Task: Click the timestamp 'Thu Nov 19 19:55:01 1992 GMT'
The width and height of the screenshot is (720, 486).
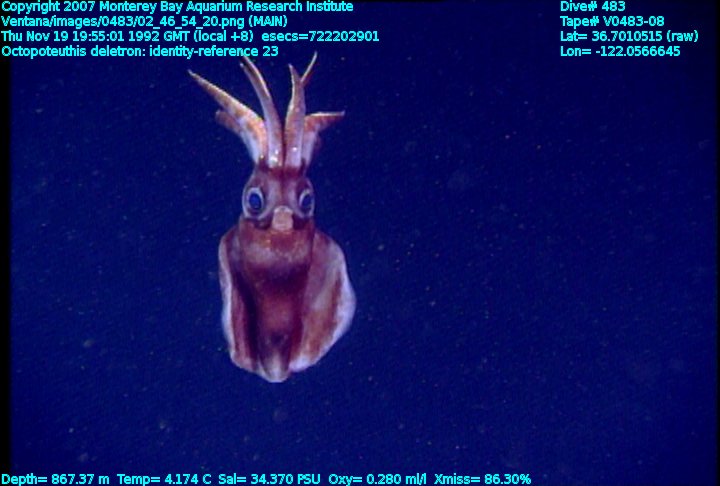Action: [x=95, y=36]
